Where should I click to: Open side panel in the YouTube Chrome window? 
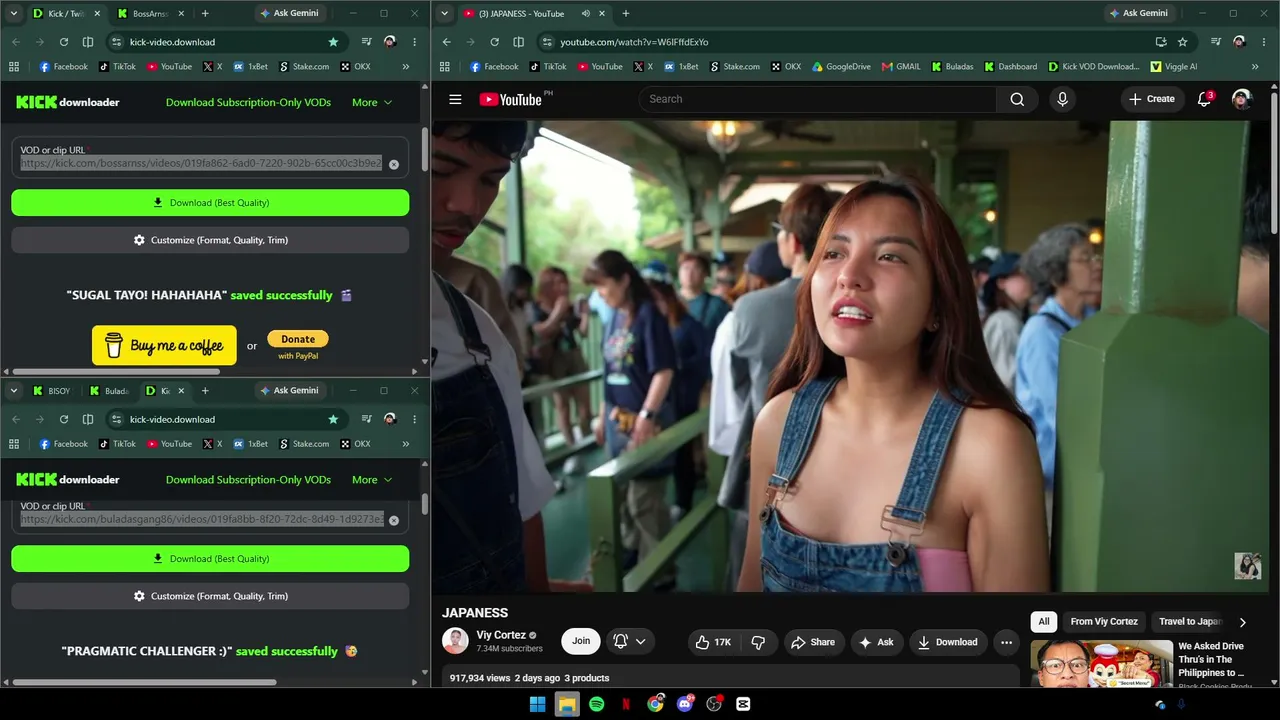point(518,42)
